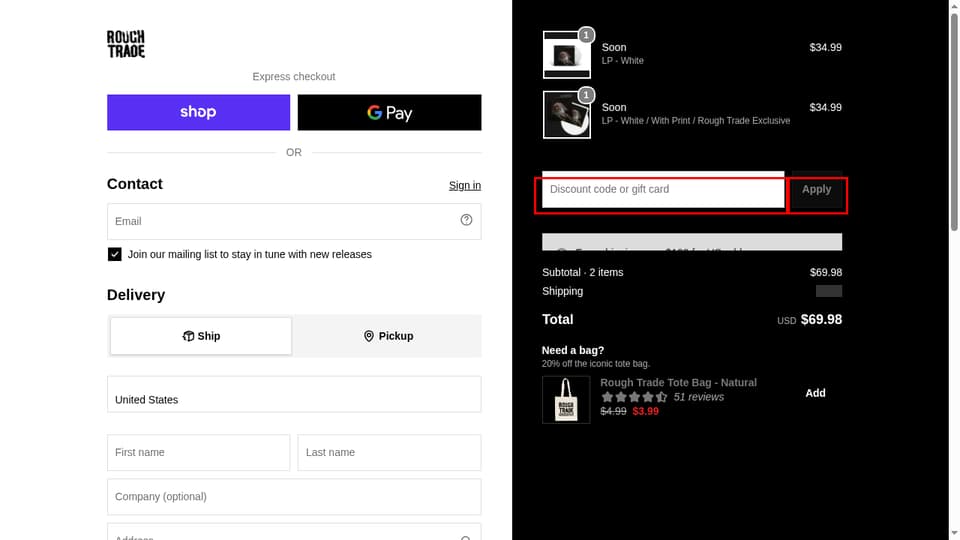
Task: Select the Pickup delivery option
Action: [x=388, y=336]
